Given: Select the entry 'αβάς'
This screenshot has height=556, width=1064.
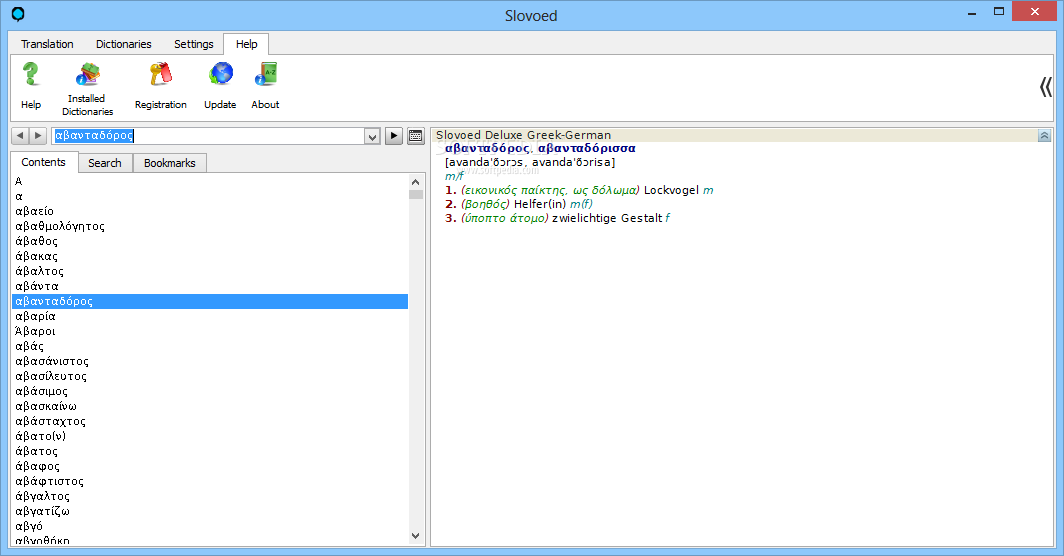Looking at the screenshot, I should [x=210, y=346].
